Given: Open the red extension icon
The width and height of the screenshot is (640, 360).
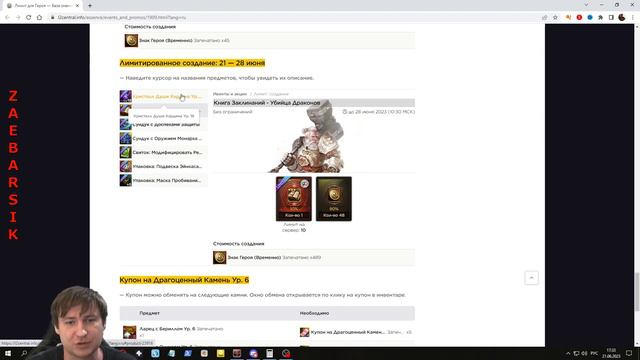Looking at the screenshot, I should pos(579,18).
